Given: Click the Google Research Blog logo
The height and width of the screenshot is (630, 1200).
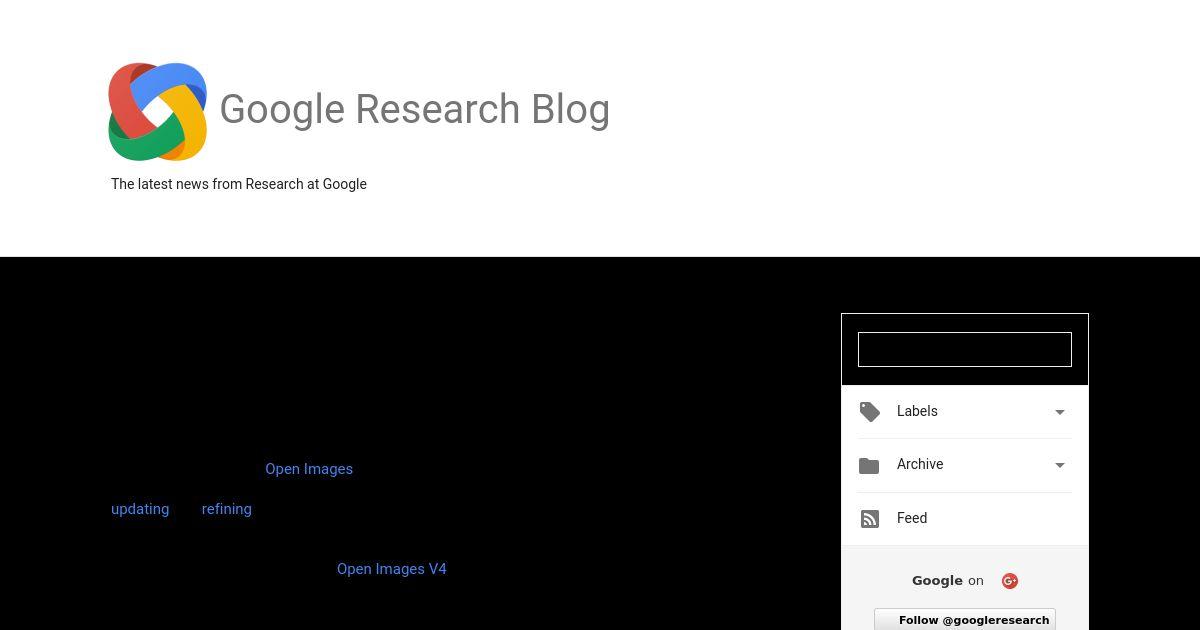Looking at the screenshot, I should click(158, 111).
